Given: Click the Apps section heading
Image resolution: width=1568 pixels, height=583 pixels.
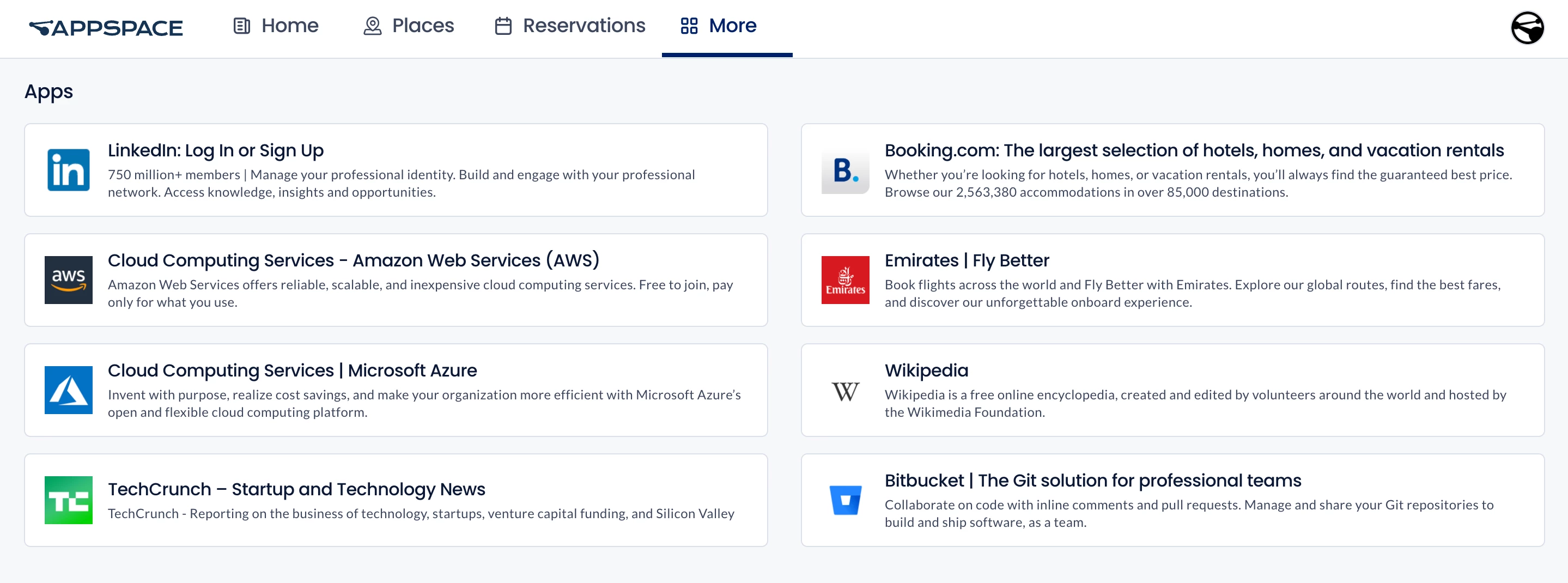Looking at the screenshot, I should pyautogui.click(x=48, y=92).
